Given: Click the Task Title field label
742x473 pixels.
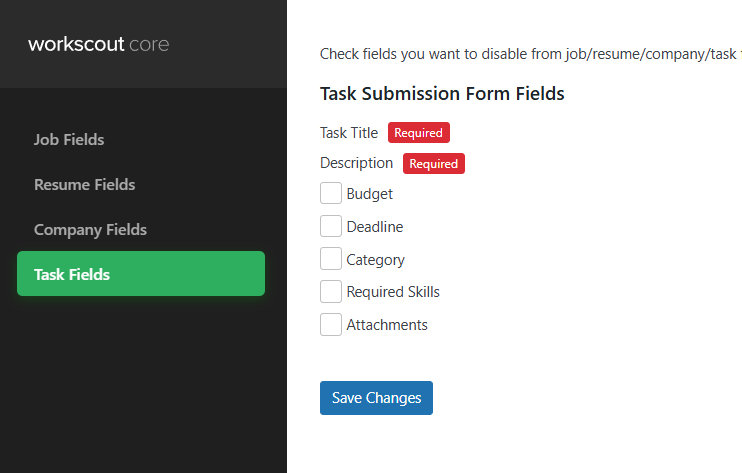Looking at the screenshot, I should [349, 133].
